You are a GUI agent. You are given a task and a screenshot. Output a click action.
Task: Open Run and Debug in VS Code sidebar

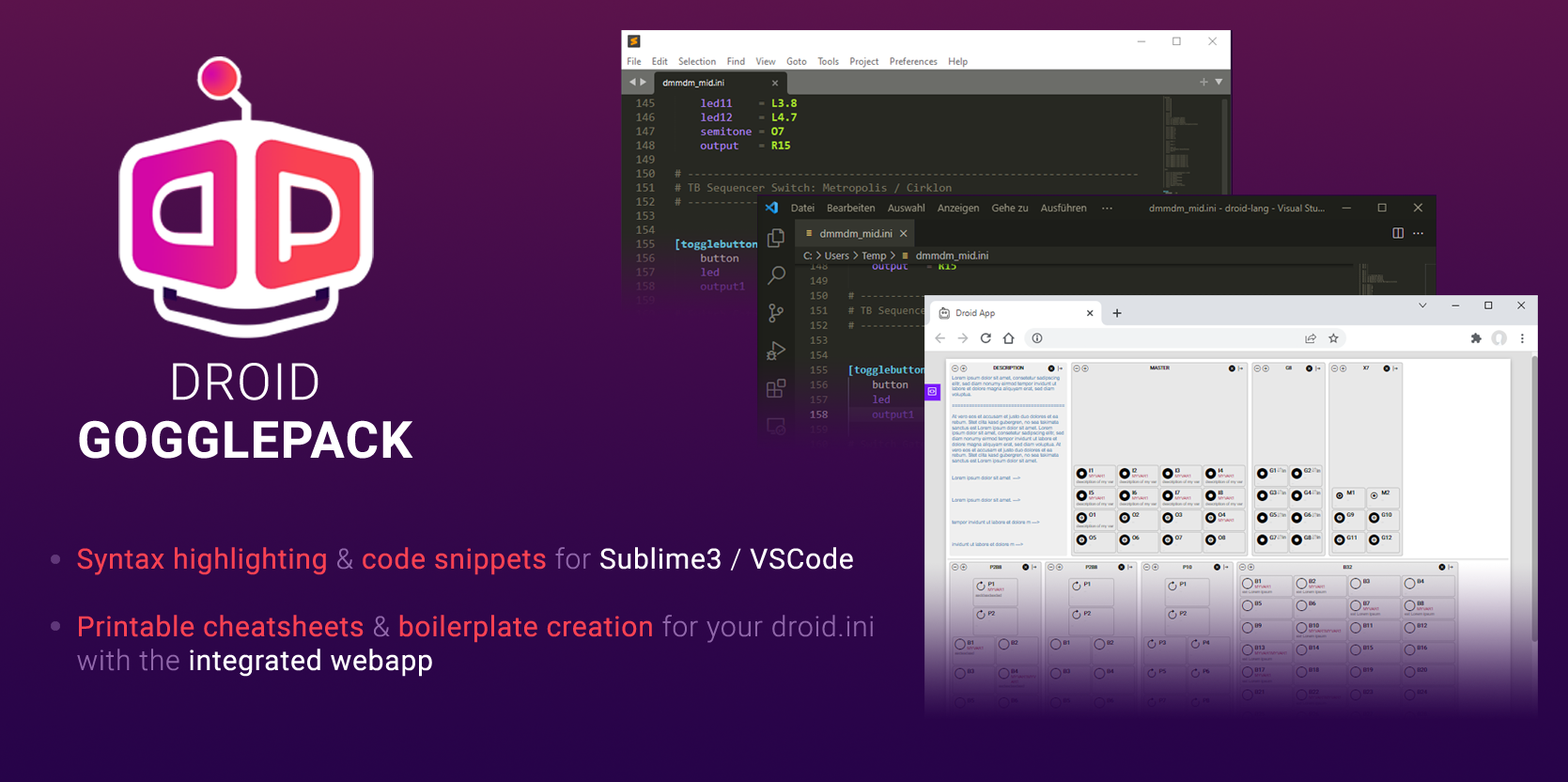(x=776, y=351)
